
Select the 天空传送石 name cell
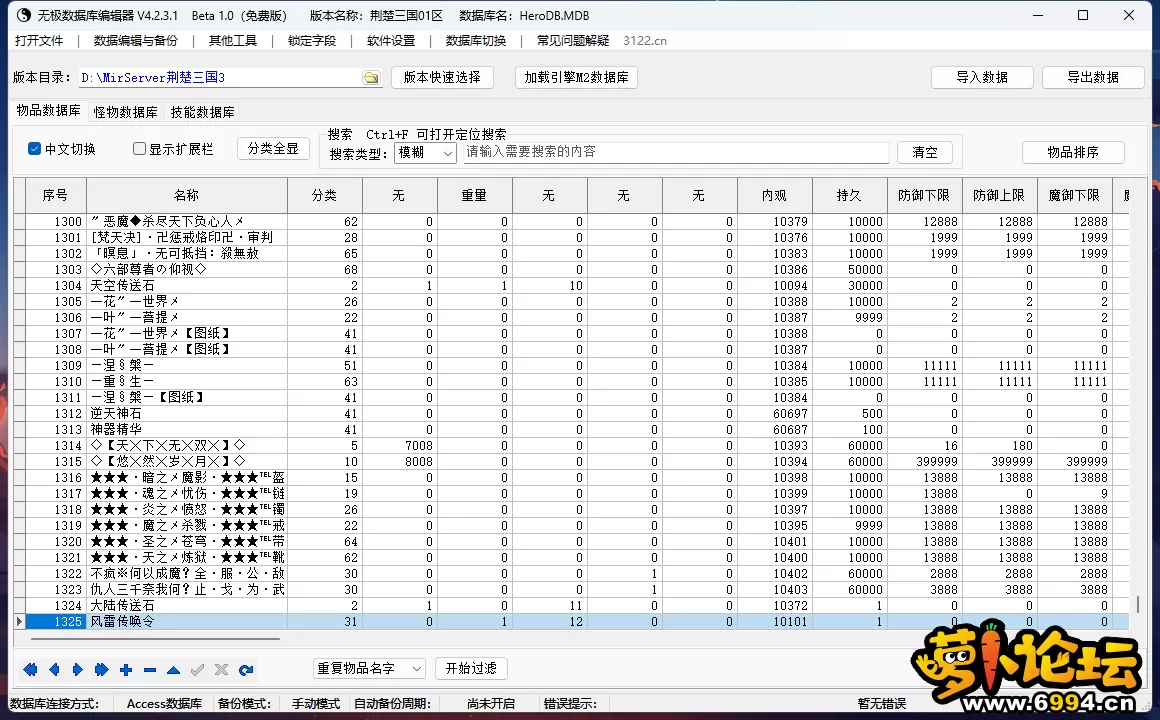[186, 286]
